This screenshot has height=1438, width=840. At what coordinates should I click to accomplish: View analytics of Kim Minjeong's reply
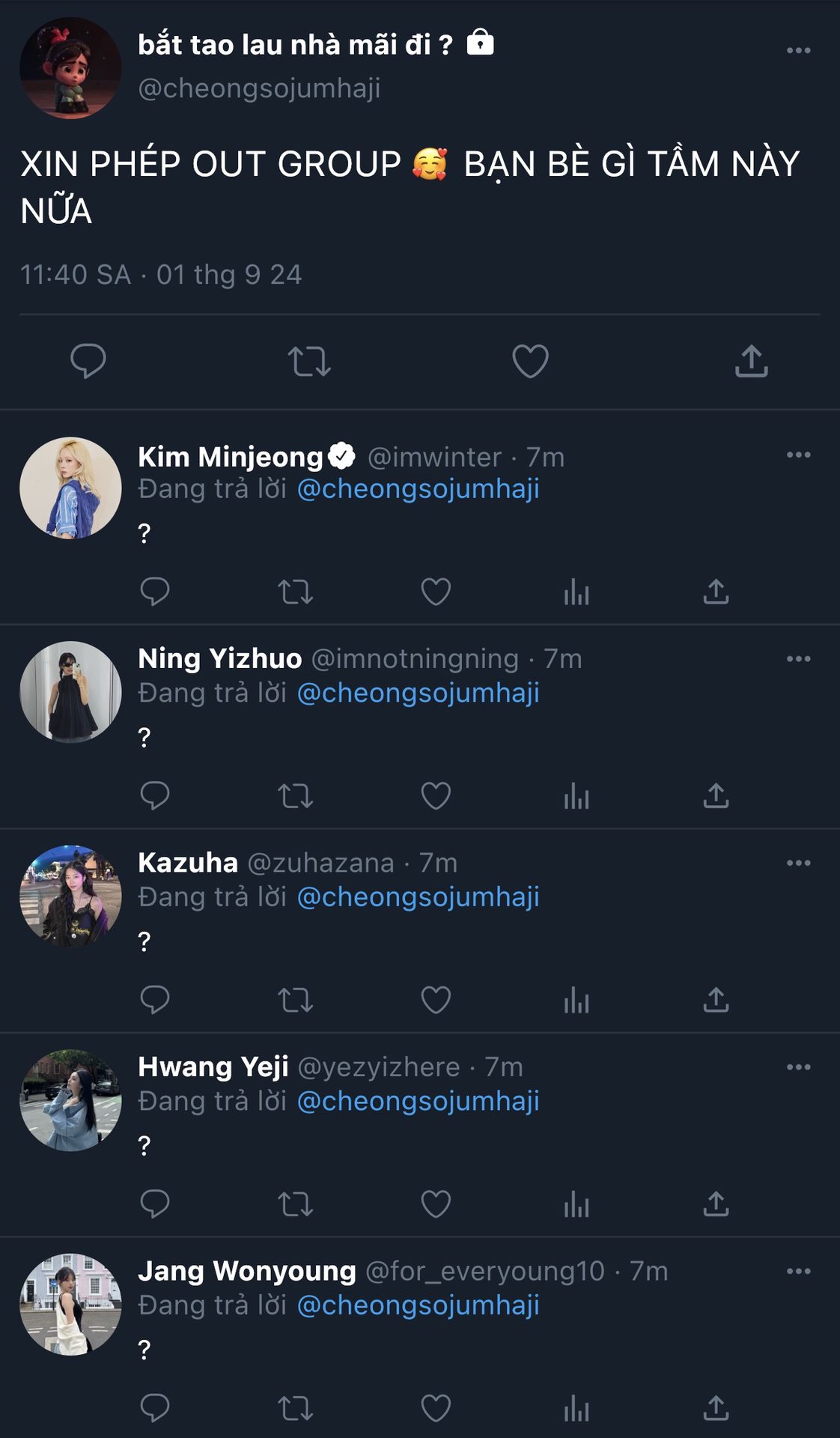point(576,592)
